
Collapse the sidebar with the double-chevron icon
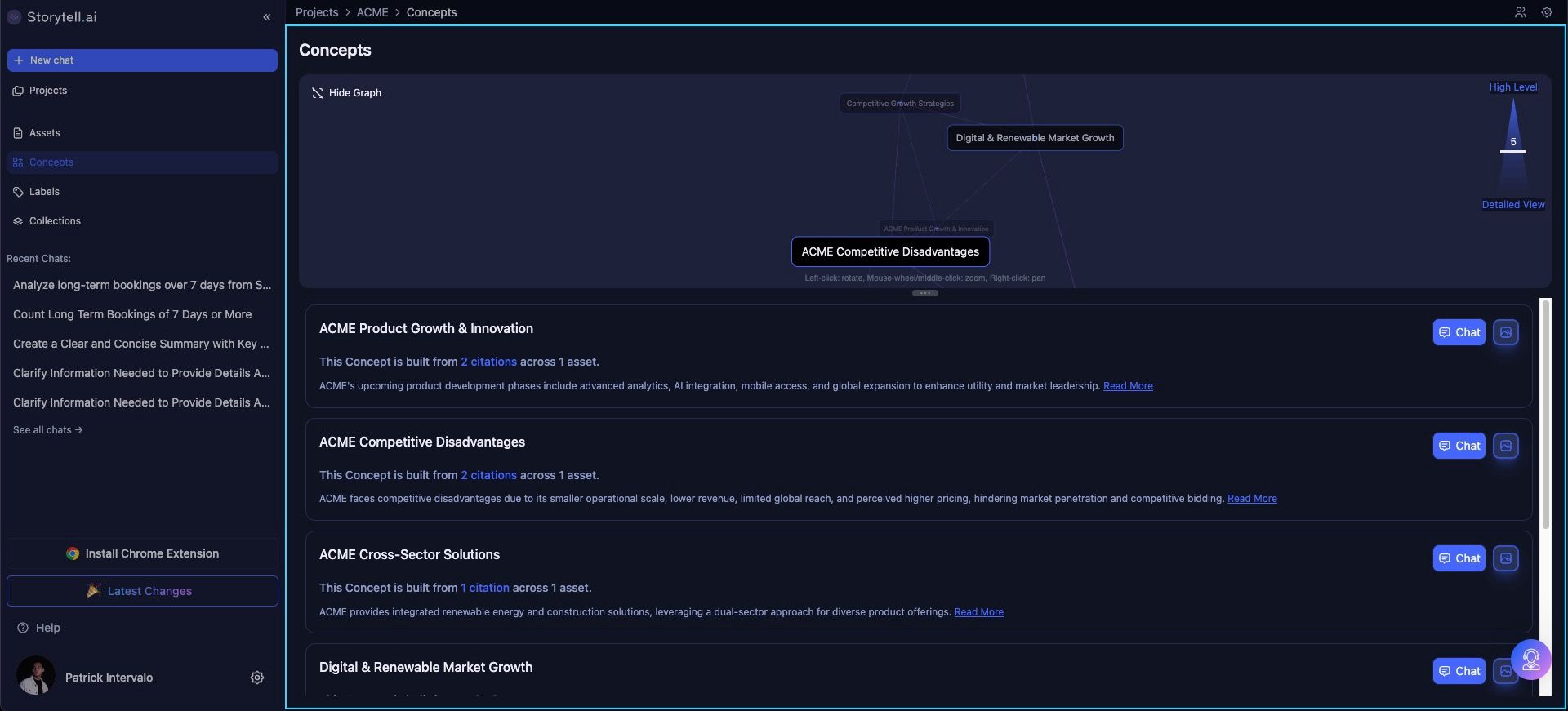point(266,17)
